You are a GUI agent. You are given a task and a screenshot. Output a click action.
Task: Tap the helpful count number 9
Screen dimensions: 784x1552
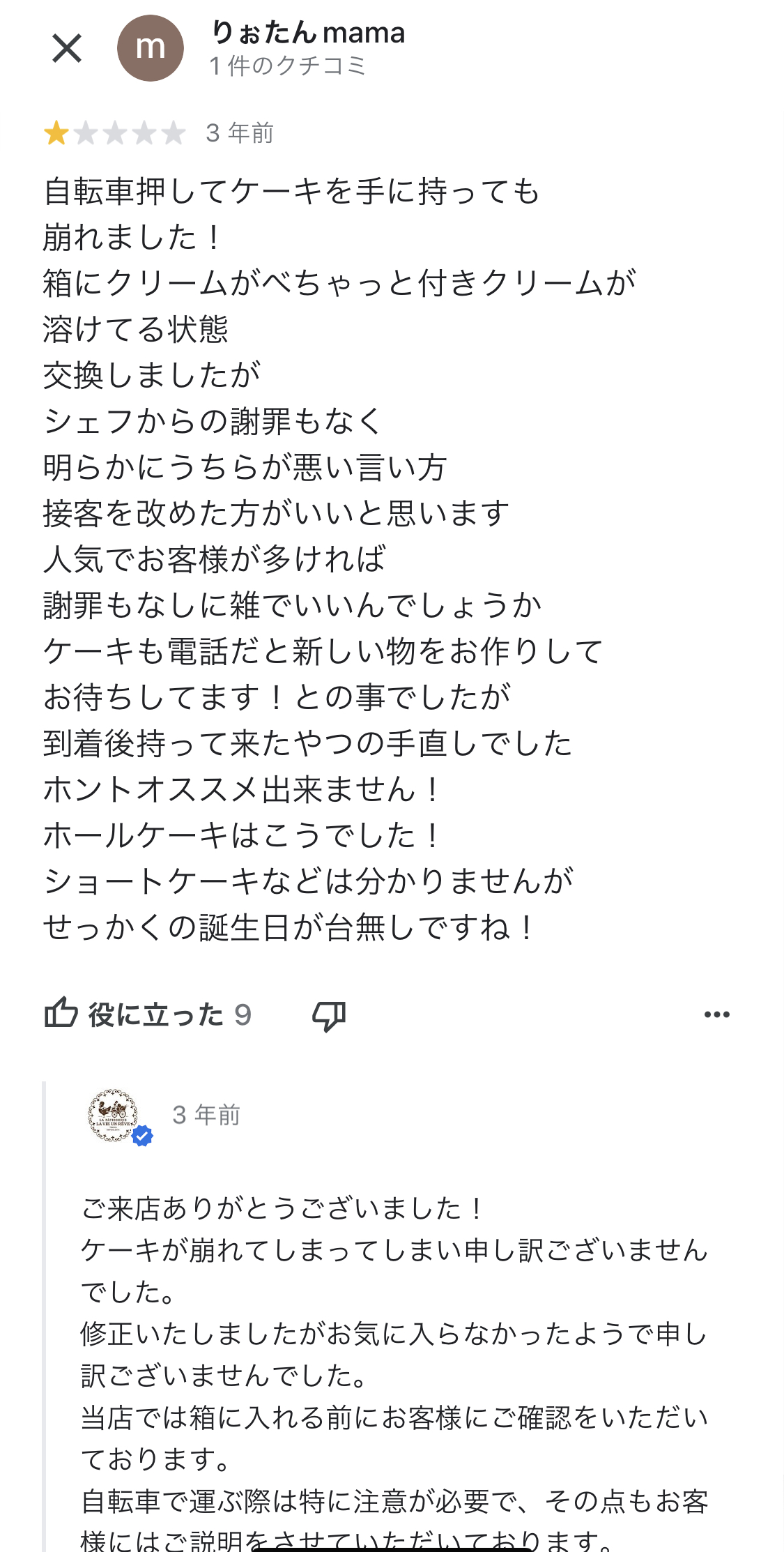[x=243, y=1015]
